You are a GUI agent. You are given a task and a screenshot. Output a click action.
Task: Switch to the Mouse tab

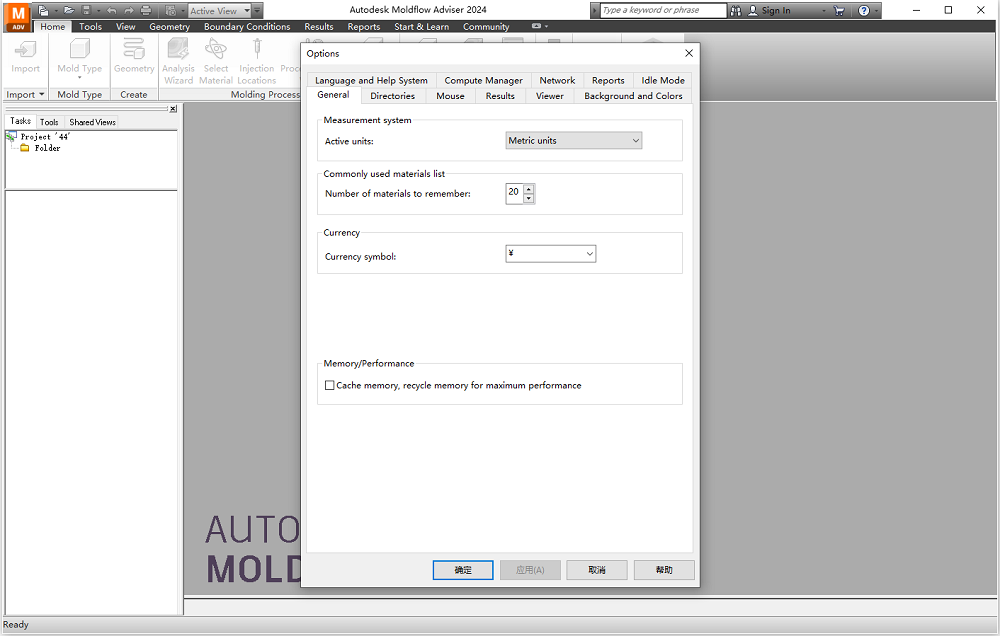click(450, 96)
